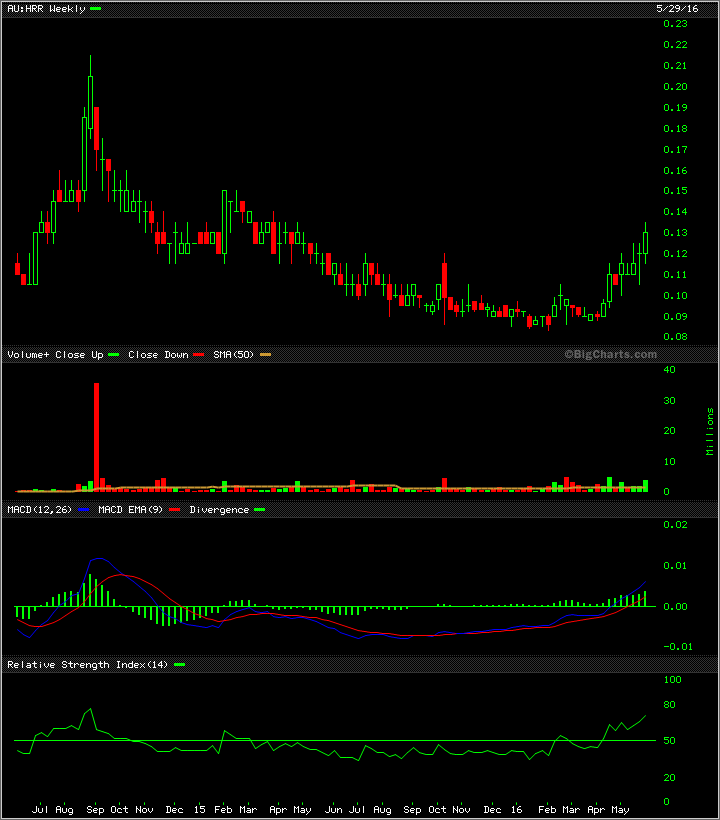Click the 80 RSI axis label
This screenshot has width=720, height=820.
coord(669,705)
